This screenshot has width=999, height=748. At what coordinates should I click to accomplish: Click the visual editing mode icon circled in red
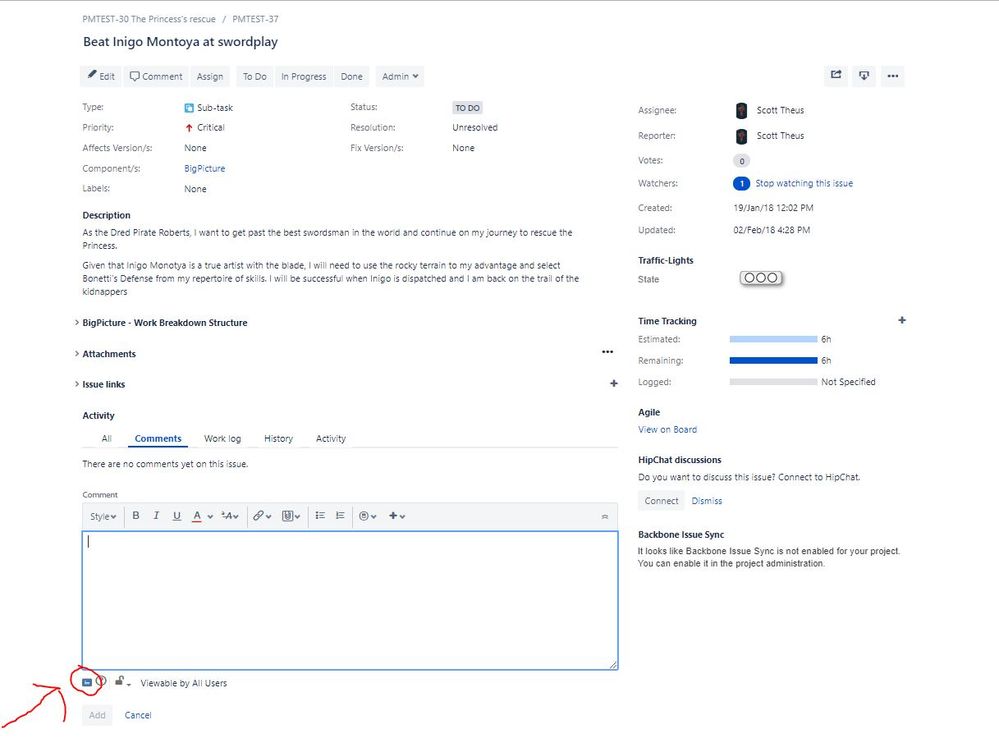[87, 681]
